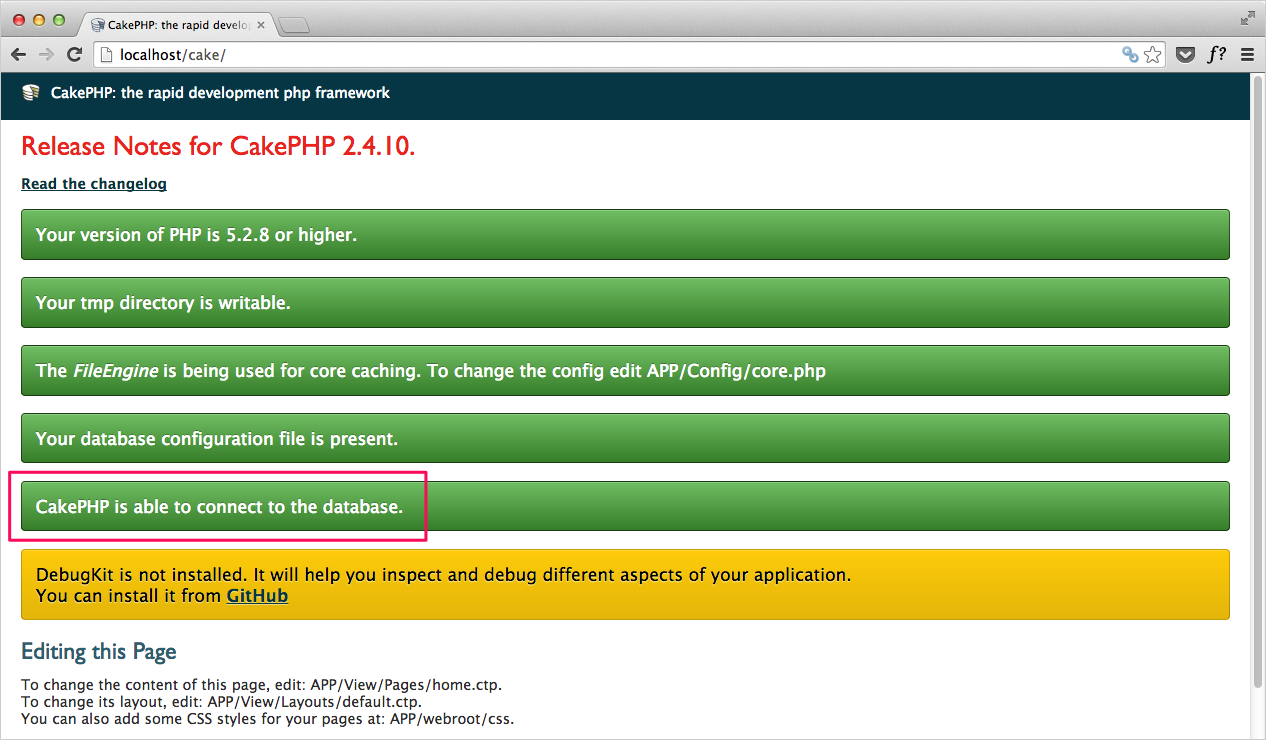Minimize the window with the yellow button
This screenshot has width=1266, height=740.
click(x=39, y=20)
